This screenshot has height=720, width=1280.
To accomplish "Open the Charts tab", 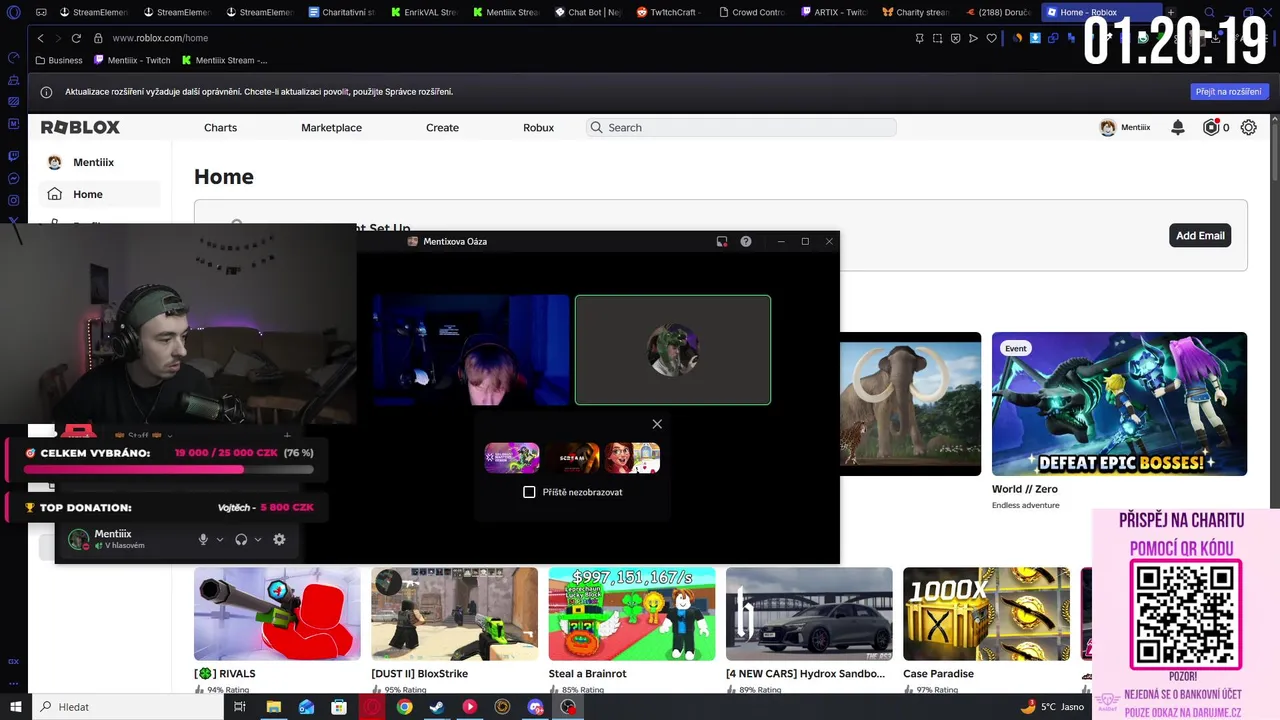I will 220,128.
